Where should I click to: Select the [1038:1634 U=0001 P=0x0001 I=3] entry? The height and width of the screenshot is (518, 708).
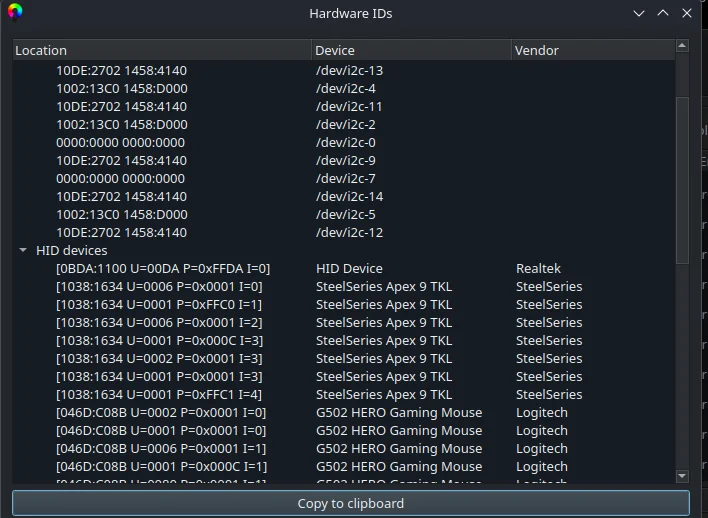tap(159, 377)
